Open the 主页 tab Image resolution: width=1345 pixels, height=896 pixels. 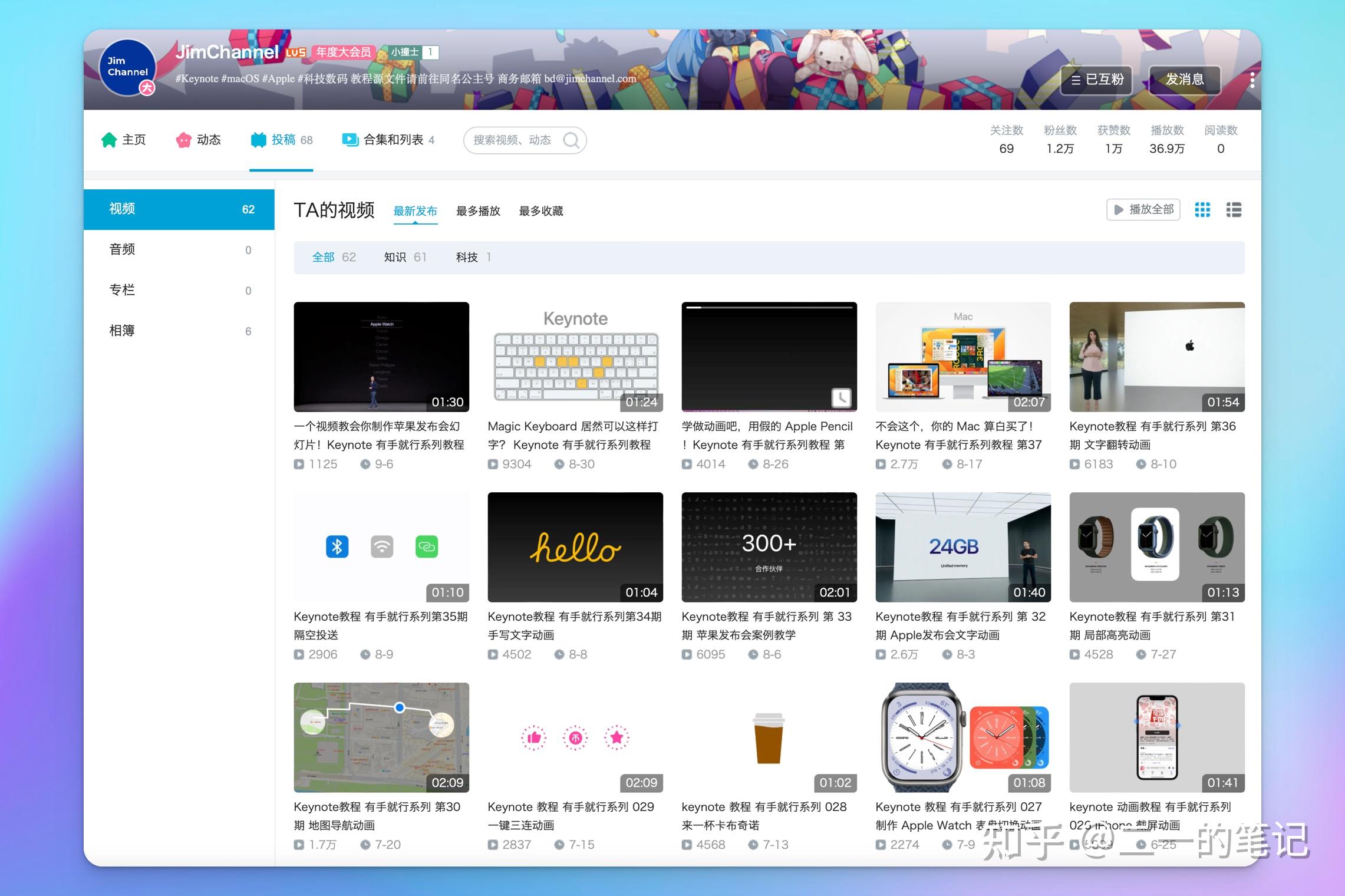[124, 140]
